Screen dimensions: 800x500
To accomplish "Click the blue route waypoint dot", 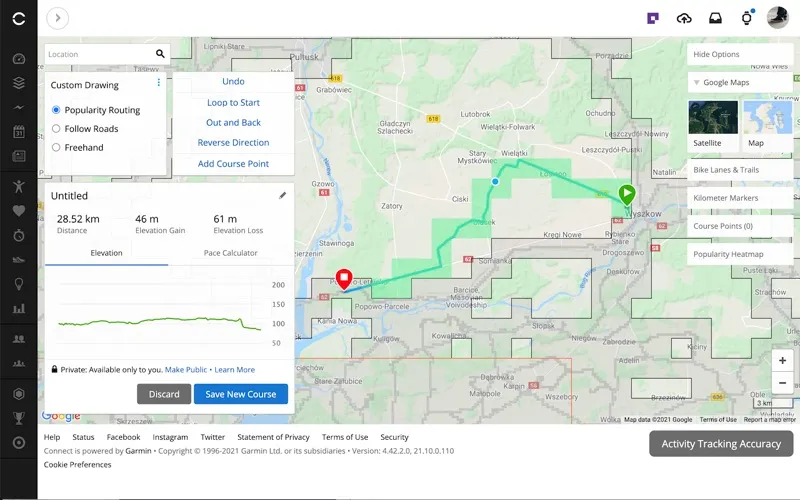I will pos(495,181).
